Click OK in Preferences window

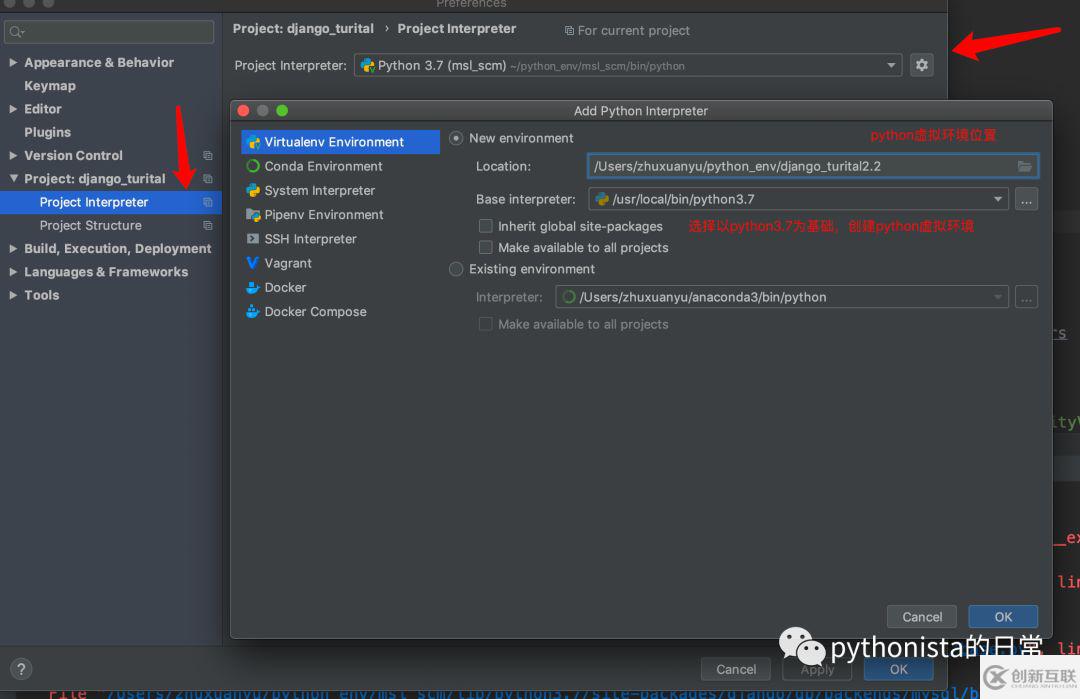[x=898, y=669]
